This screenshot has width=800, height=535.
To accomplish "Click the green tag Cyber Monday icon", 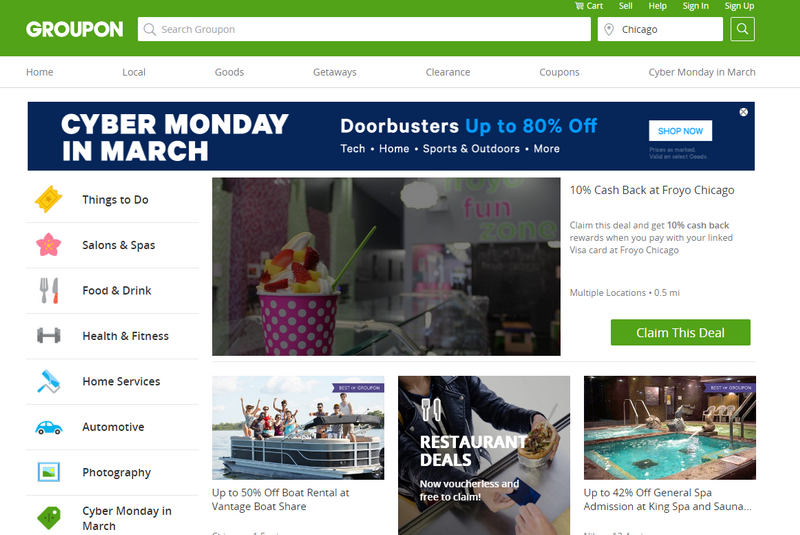I will point(49,518).
